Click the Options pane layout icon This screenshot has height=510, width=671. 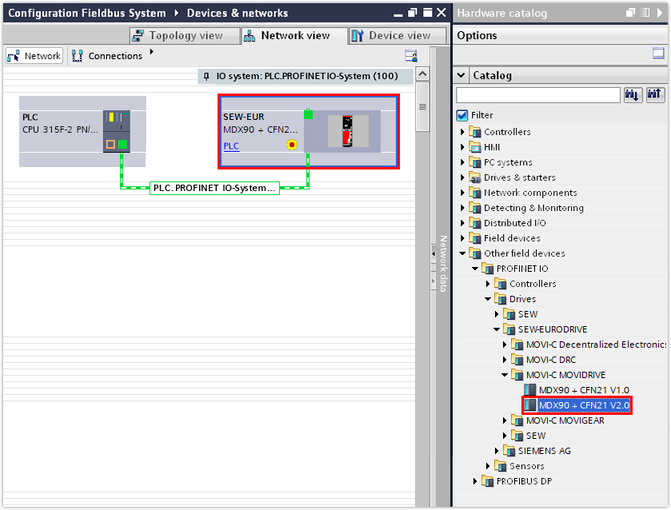point(659,55)
